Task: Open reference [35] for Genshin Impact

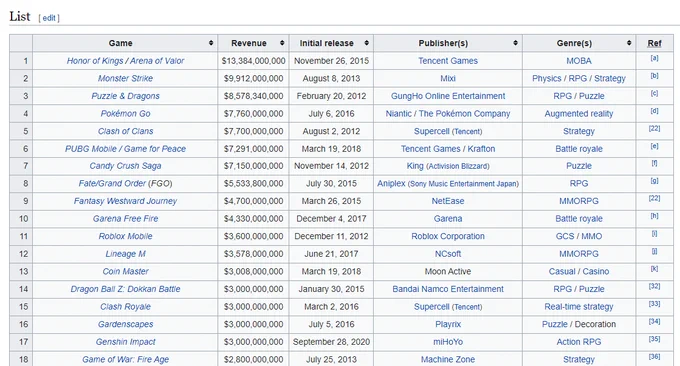Action: 654,339
